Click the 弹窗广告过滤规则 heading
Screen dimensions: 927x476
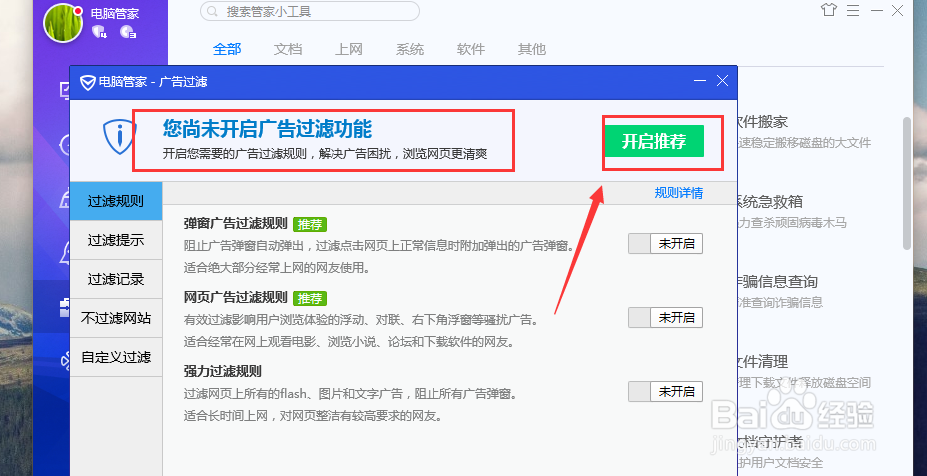click(x=235, y=224)
